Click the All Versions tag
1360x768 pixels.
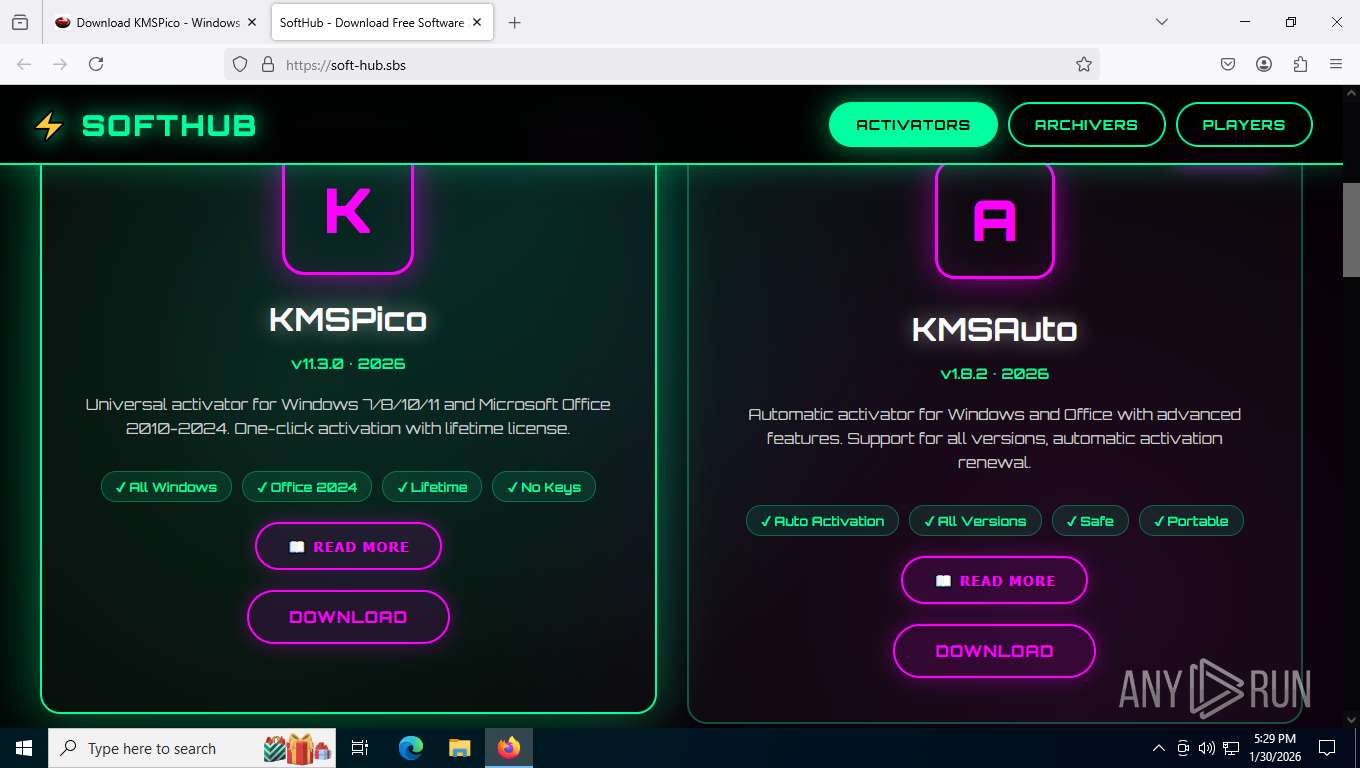[x=975, y=521]
